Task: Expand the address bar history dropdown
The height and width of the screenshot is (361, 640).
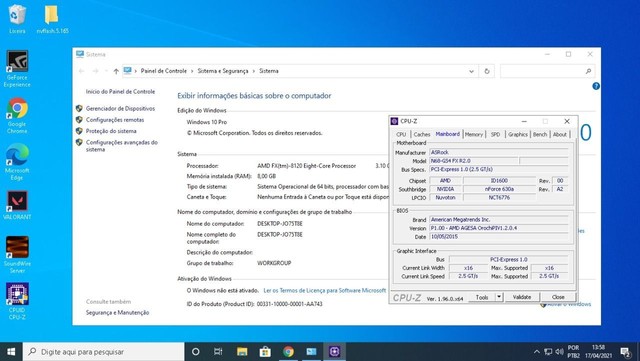Action: [471, 71]
